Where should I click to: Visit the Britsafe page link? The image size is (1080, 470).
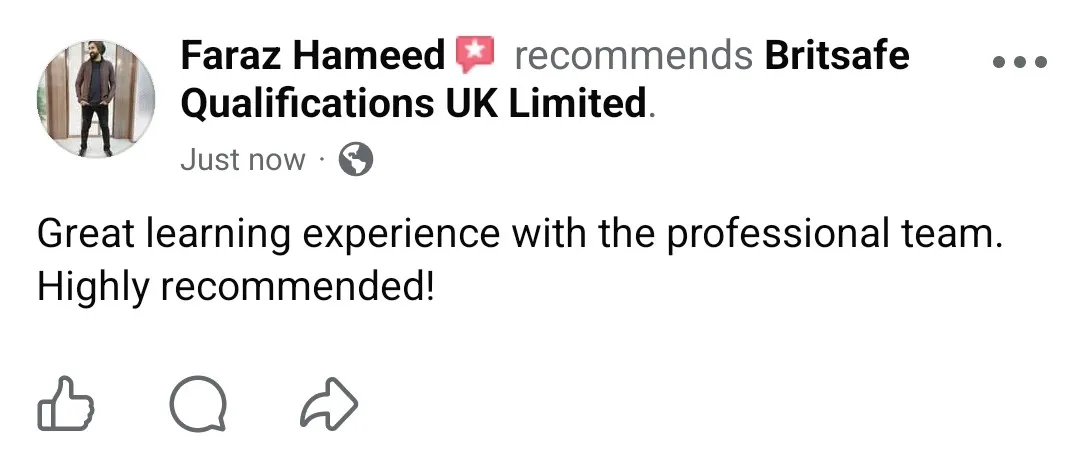(837, 55)
